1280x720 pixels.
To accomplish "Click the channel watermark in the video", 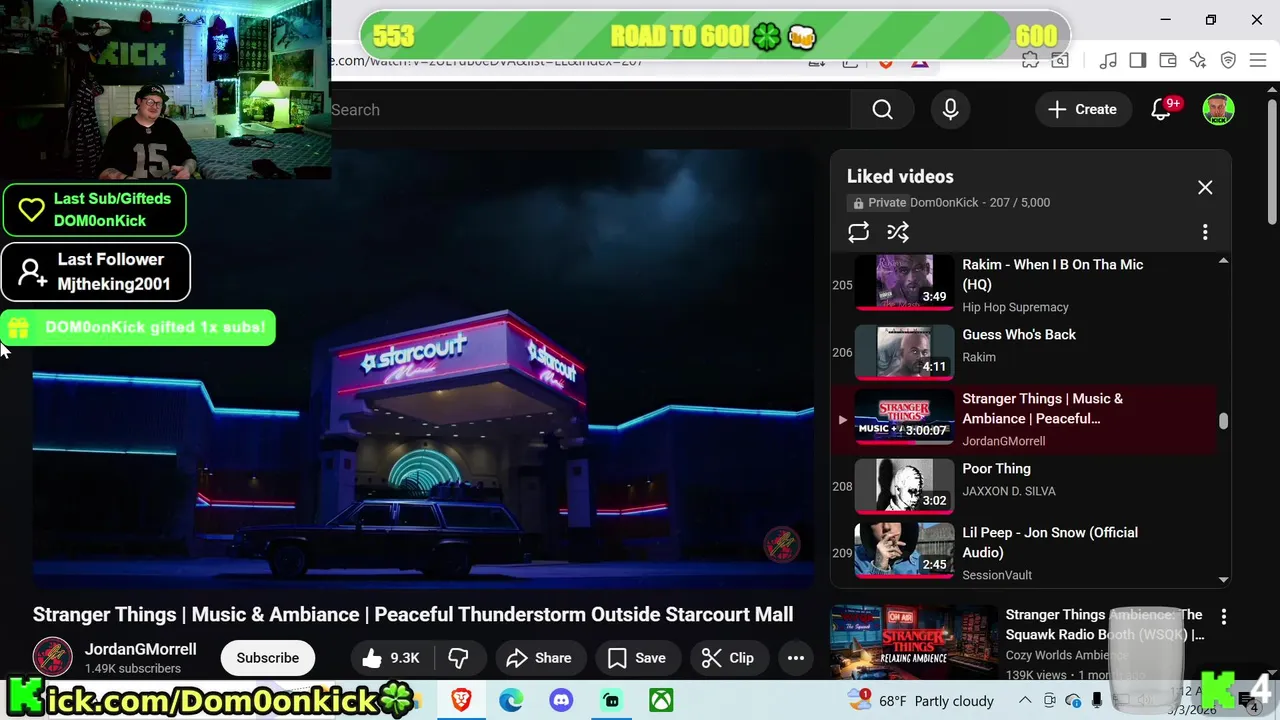I will coord(781,545).
